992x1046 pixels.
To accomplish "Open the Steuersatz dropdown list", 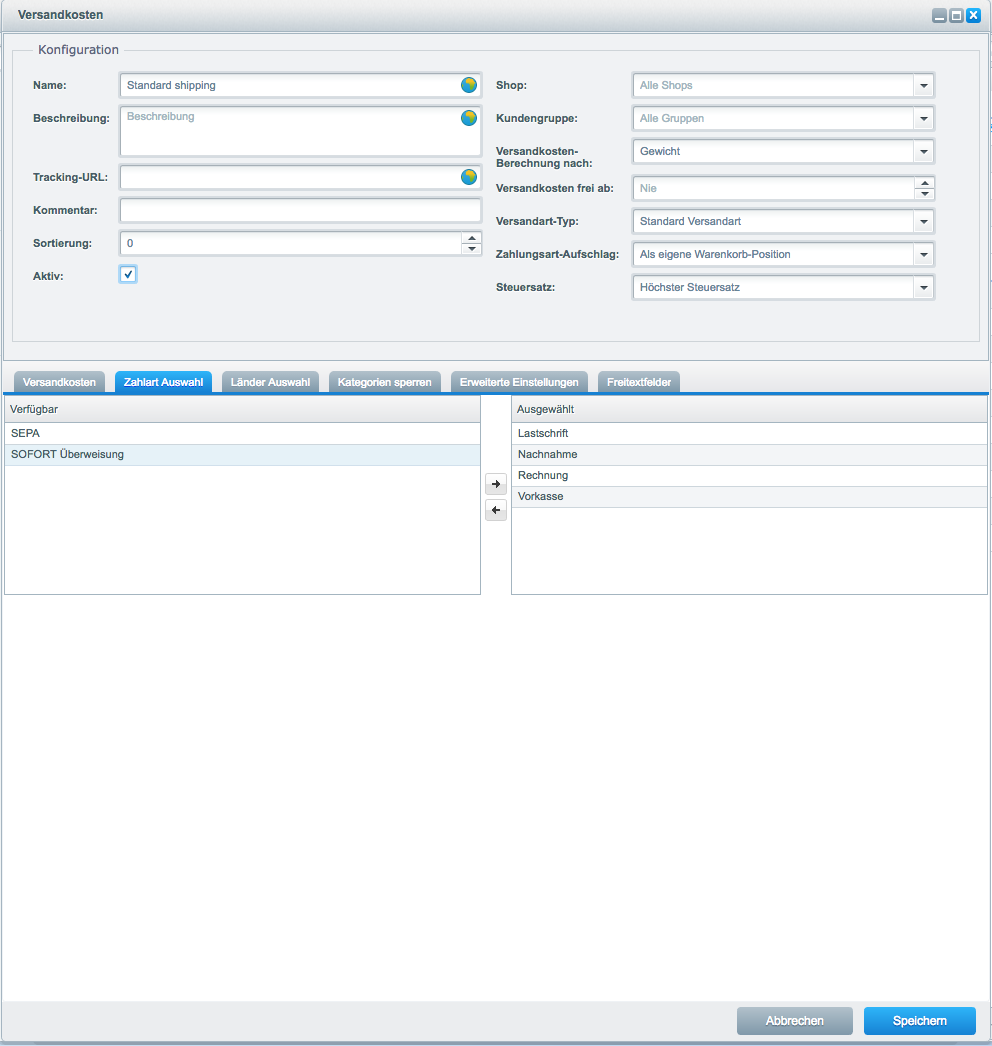I will click(924, 288).
